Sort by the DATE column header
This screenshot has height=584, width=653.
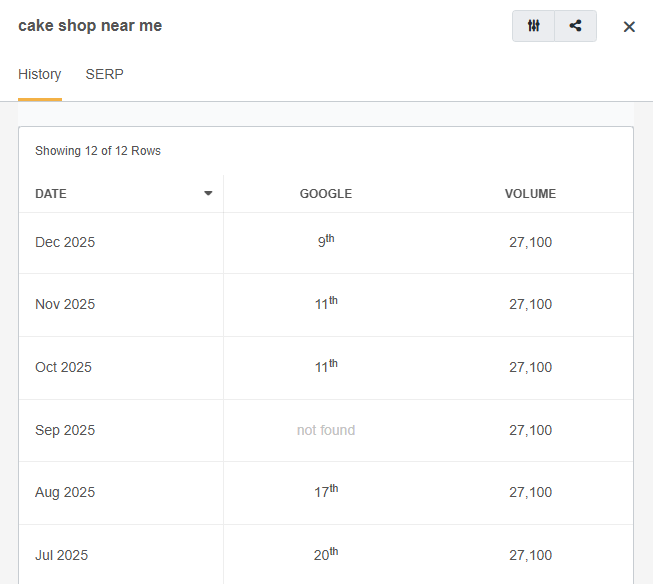tap(51, 194)
